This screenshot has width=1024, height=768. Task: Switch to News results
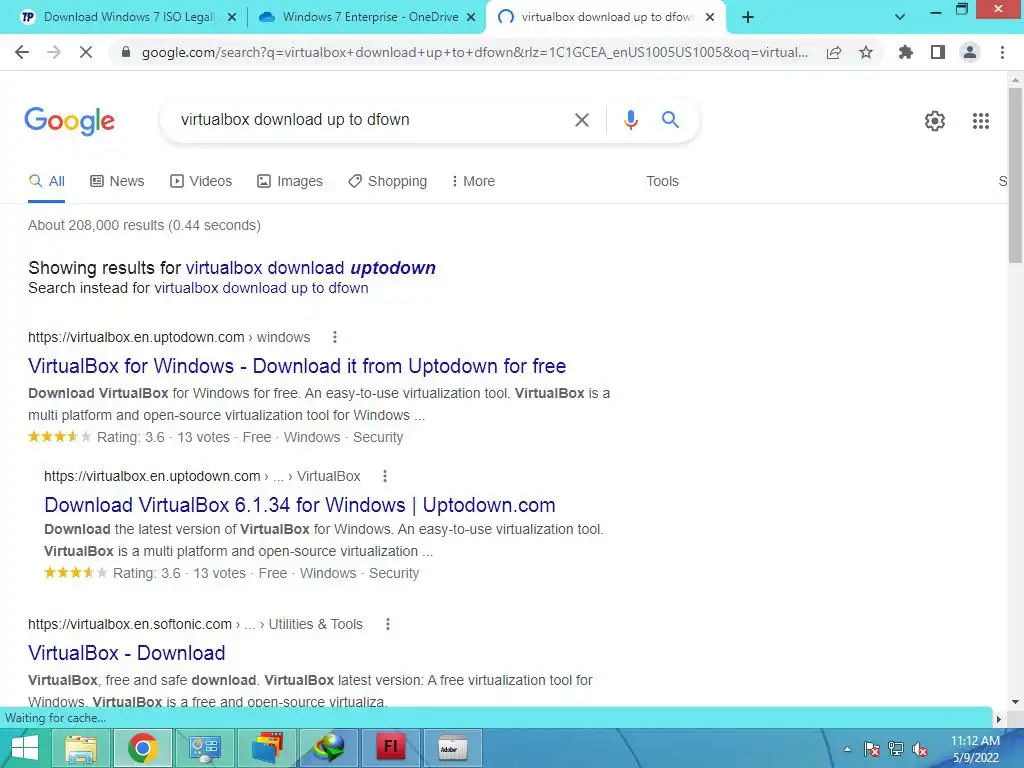pyautogui.click(x=117, y=182)
